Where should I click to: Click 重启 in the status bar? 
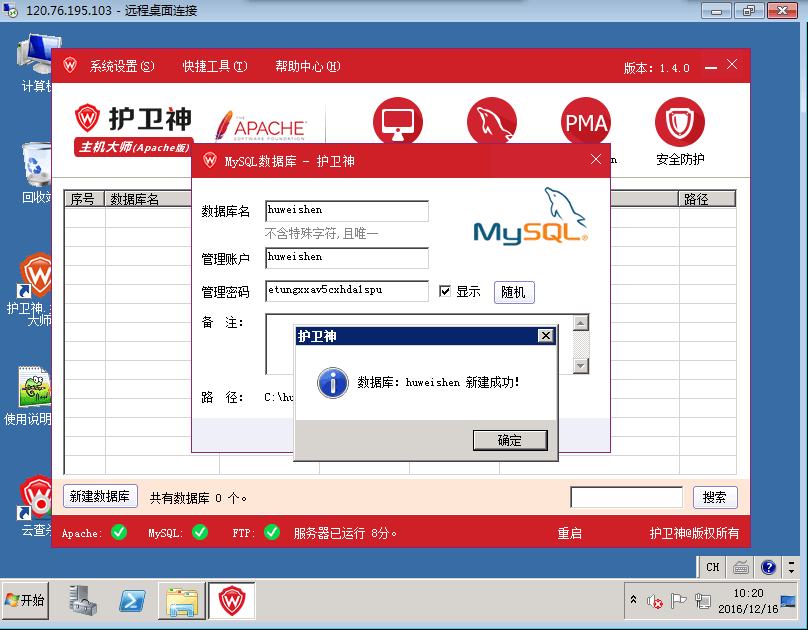pos(569,533)
